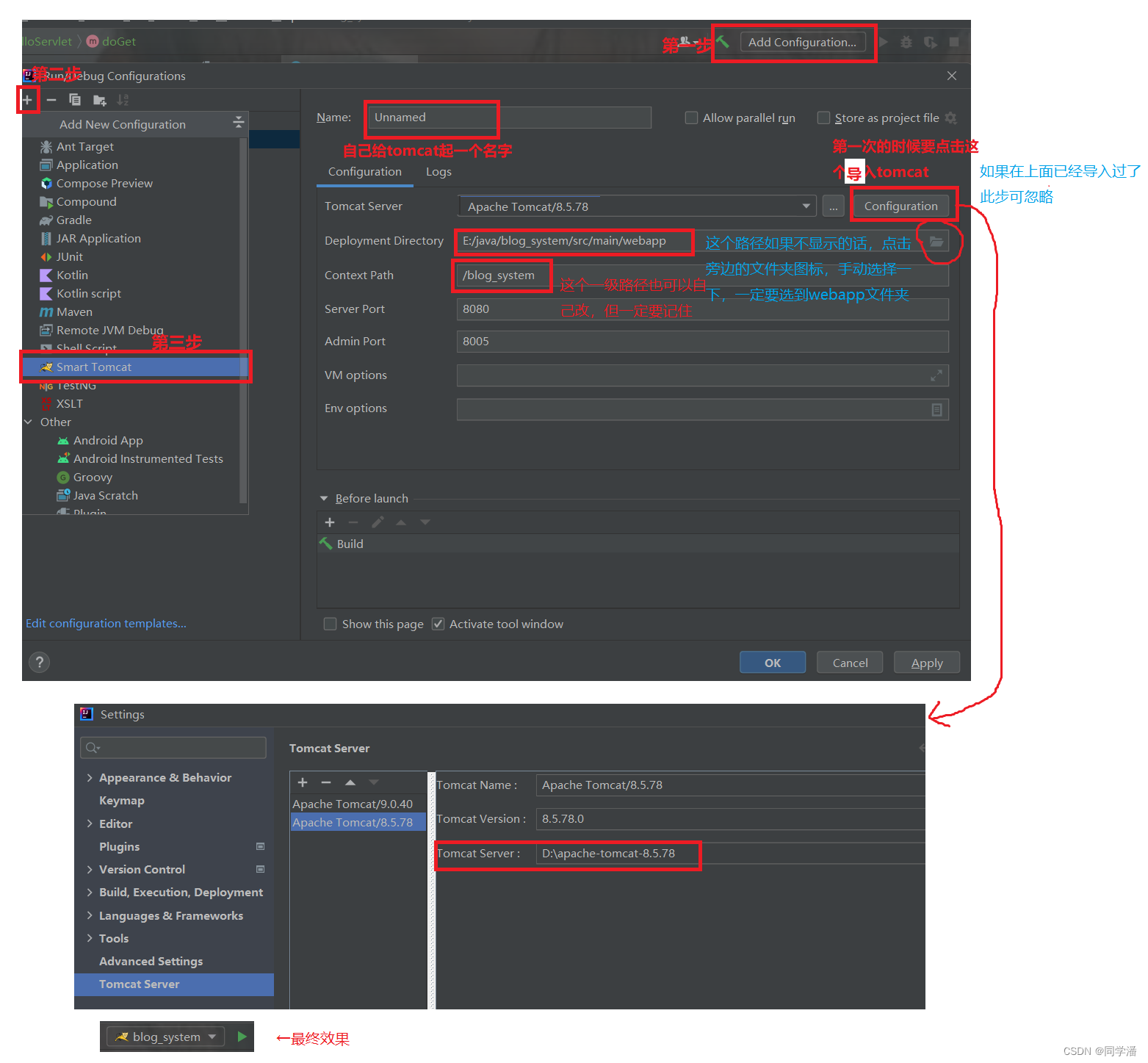Click the Env options edit list icon
1148x1063 pixels.
(x=936, y=409)
